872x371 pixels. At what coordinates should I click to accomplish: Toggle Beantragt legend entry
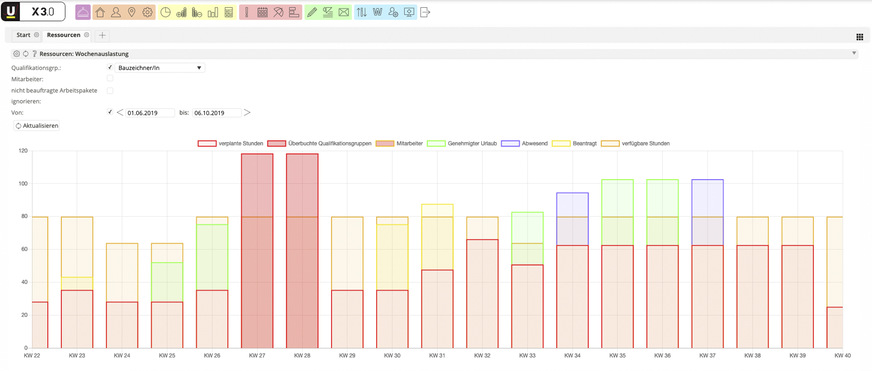575,144
